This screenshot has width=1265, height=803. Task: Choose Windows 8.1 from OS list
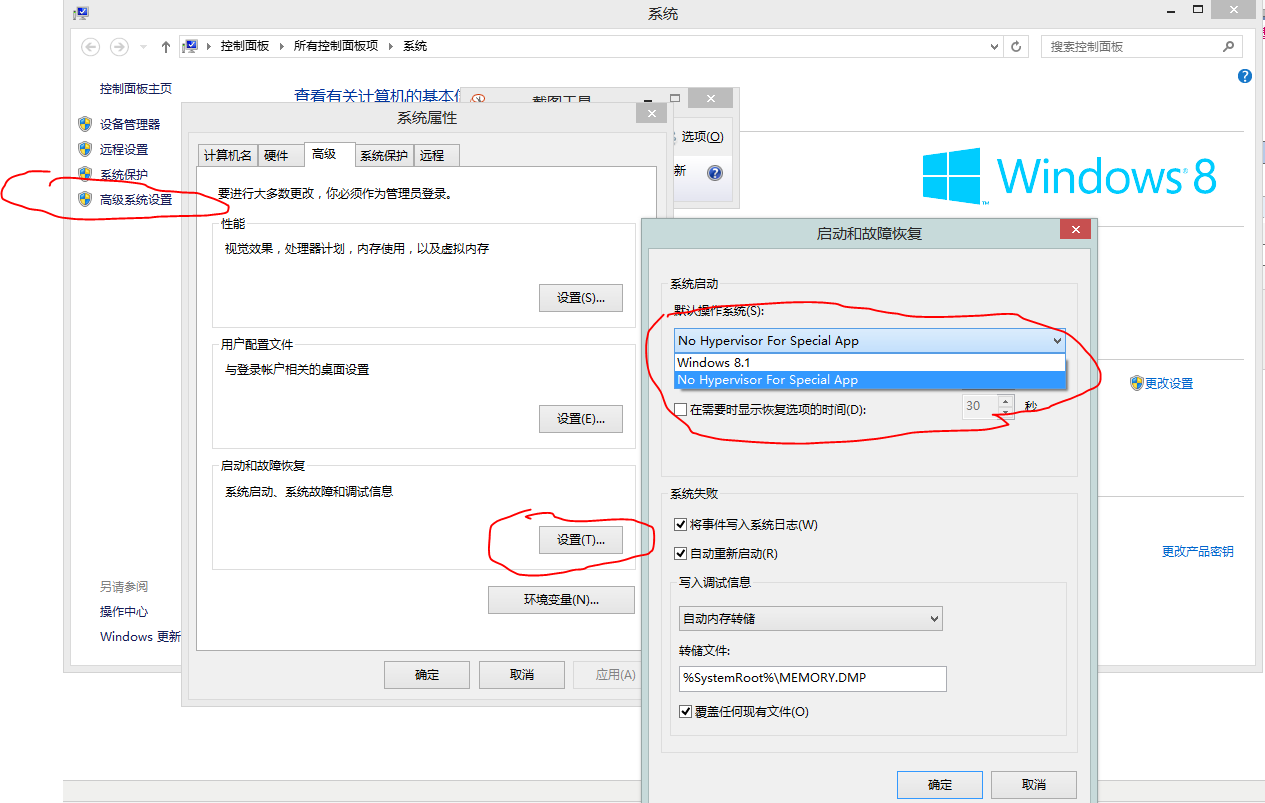[x=871, y=362]
